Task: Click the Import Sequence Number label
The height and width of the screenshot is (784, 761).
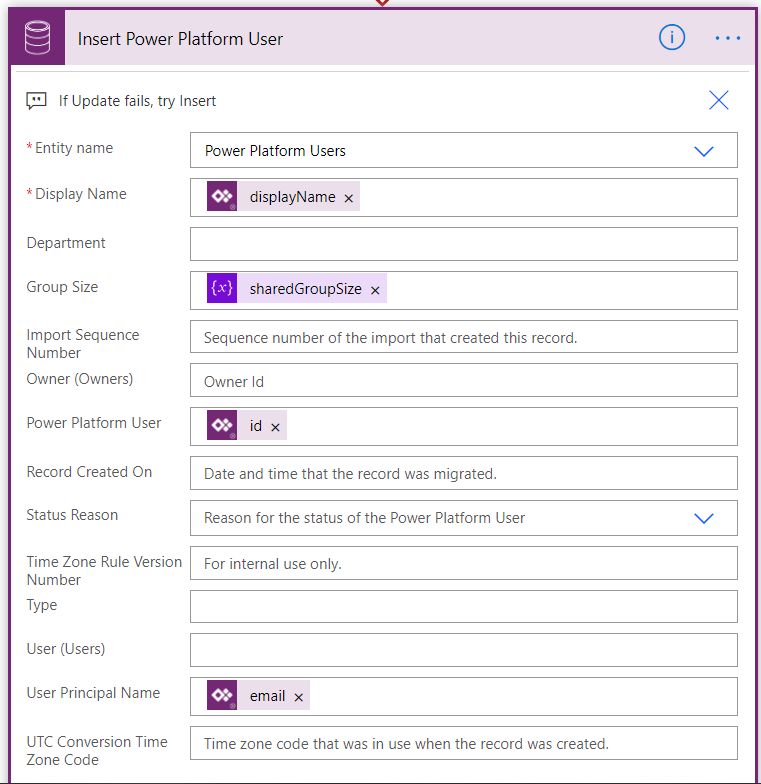Action: [x=82, y=344]
